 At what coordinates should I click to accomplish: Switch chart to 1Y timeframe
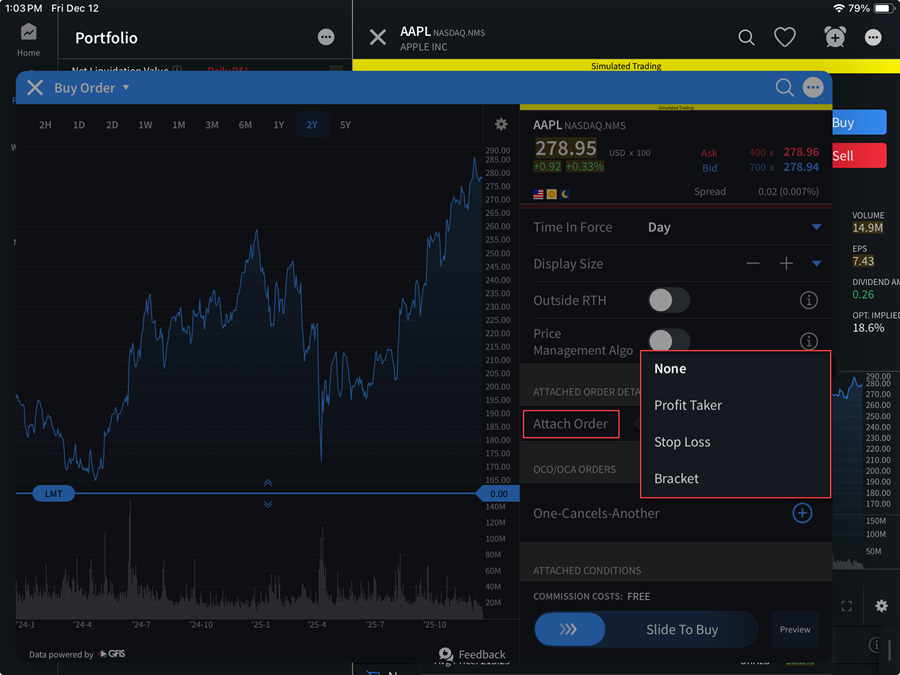click(279, 125)
